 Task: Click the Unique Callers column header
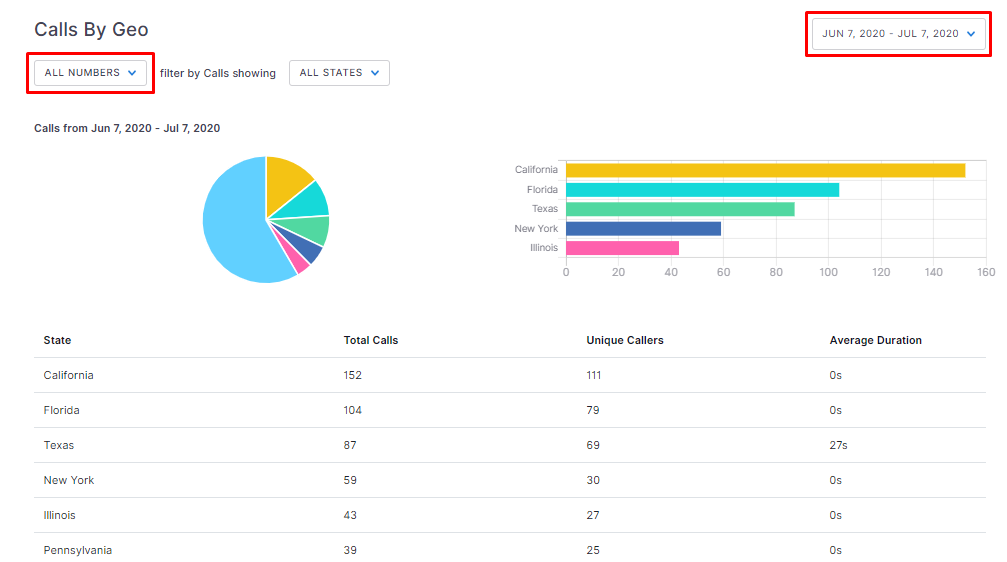(x=625, y=340)
